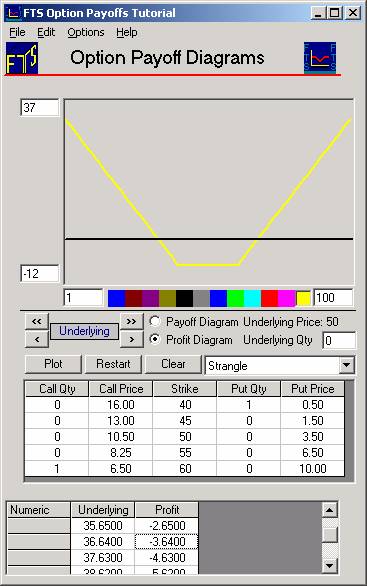Pick the red color swatch
The height and width of the screenshot is (586, 367).
(269, 298)
